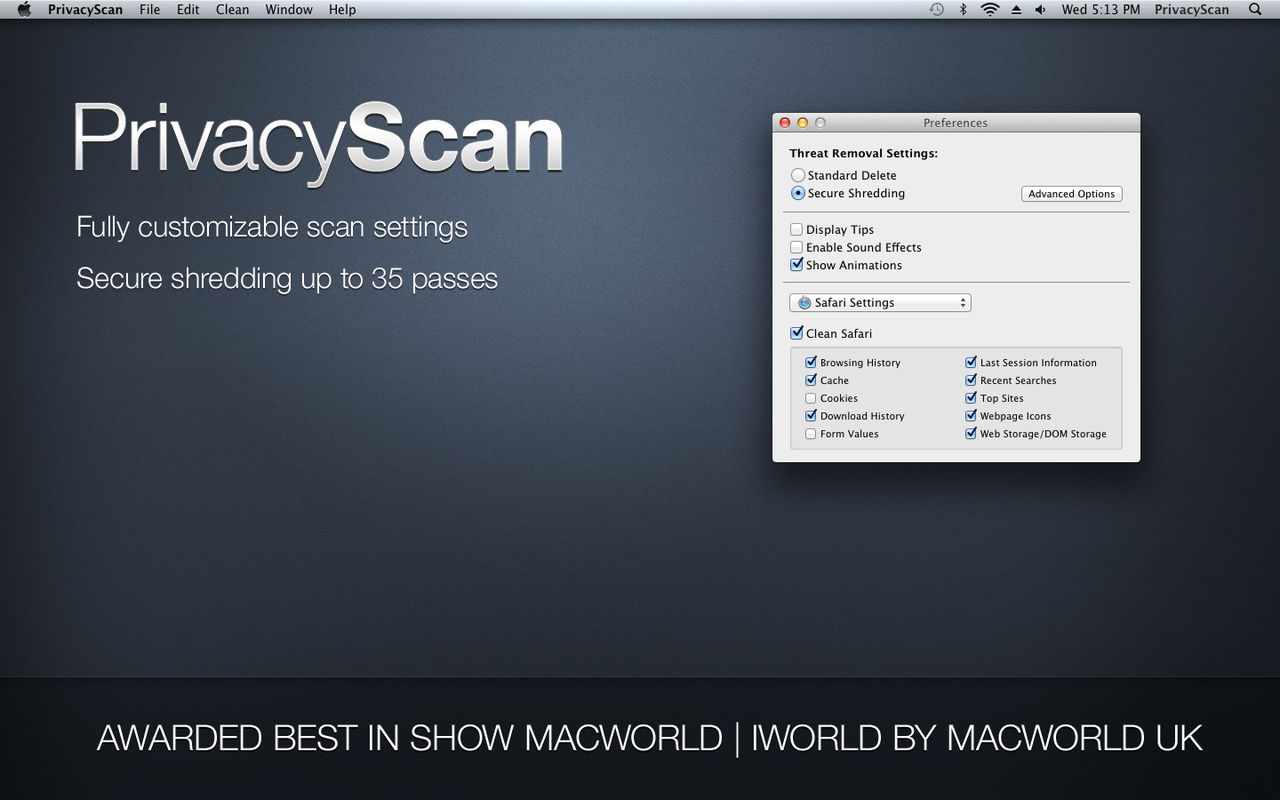The width and height of the screenshot is (1280, 800).
Task: Click the PrivacyScan user name in menu bar
Action: pos(1192,9)
